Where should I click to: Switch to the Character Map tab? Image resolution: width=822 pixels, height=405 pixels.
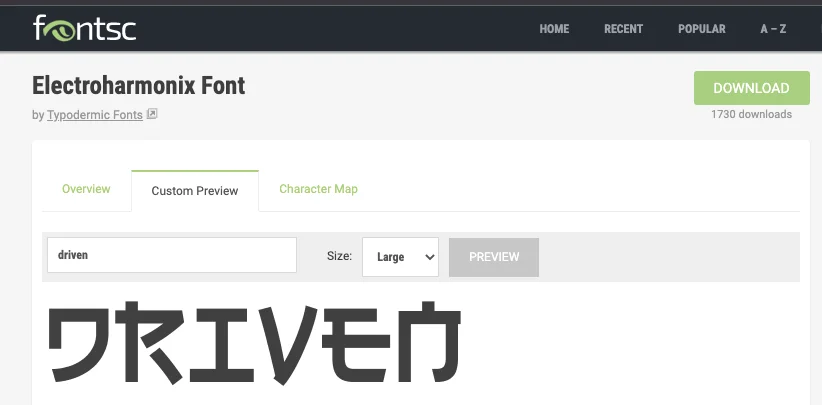pyautogui.click(x=318, y=189)
